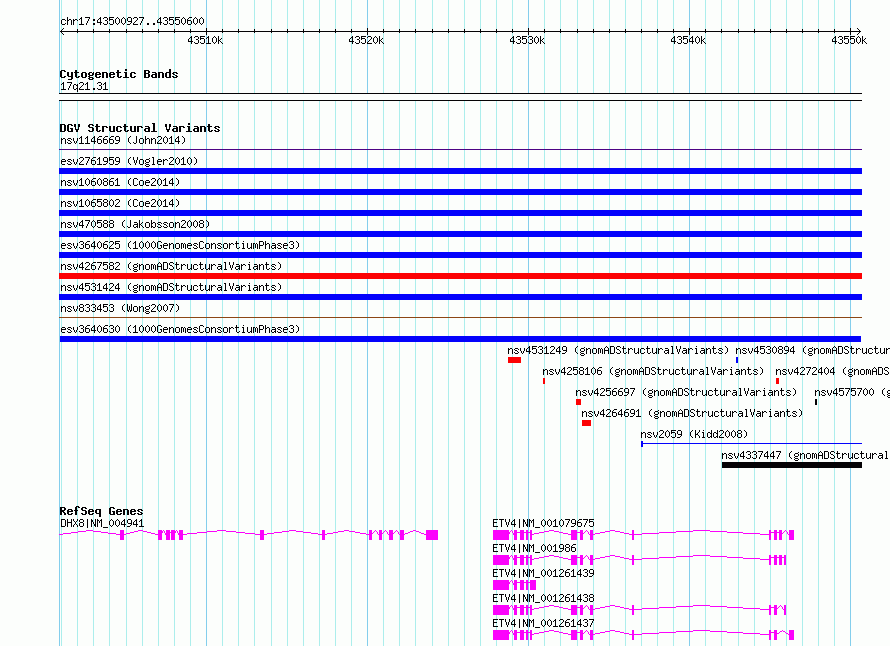The image size is (890, 646).
Task: Select transcript label ETV4|NM_001261437
Action: click(543, 623)
